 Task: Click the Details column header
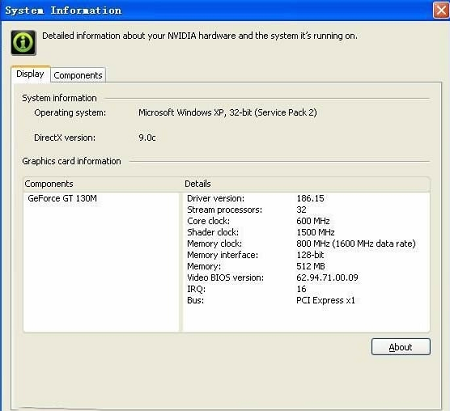point(306,184)
